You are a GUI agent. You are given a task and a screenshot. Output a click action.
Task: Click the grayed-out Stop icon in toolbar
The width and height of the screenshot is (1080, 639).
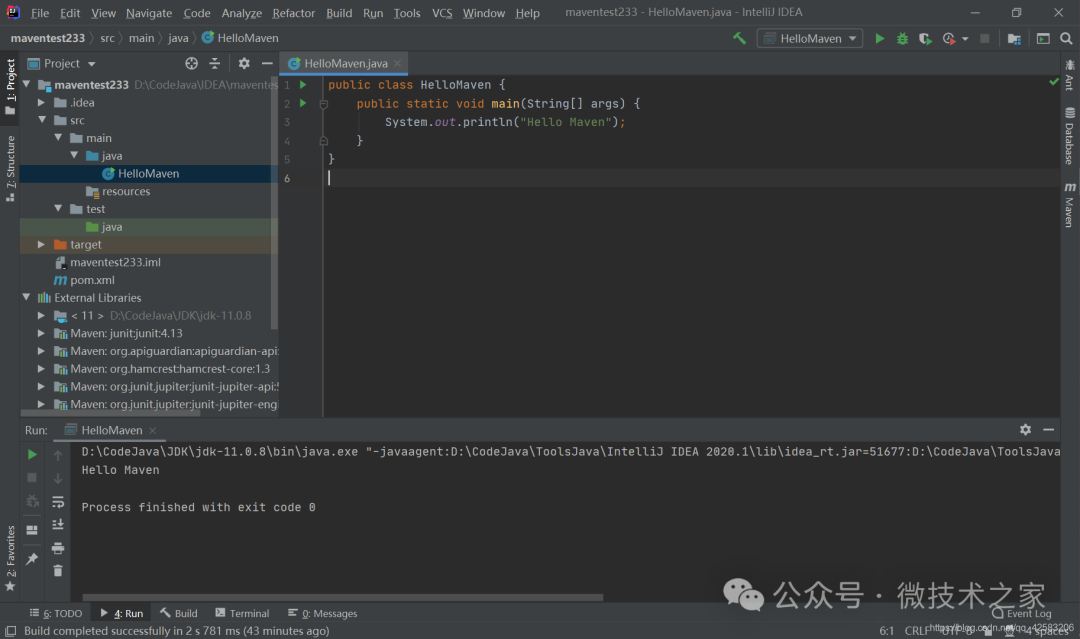tap(985, 39)
